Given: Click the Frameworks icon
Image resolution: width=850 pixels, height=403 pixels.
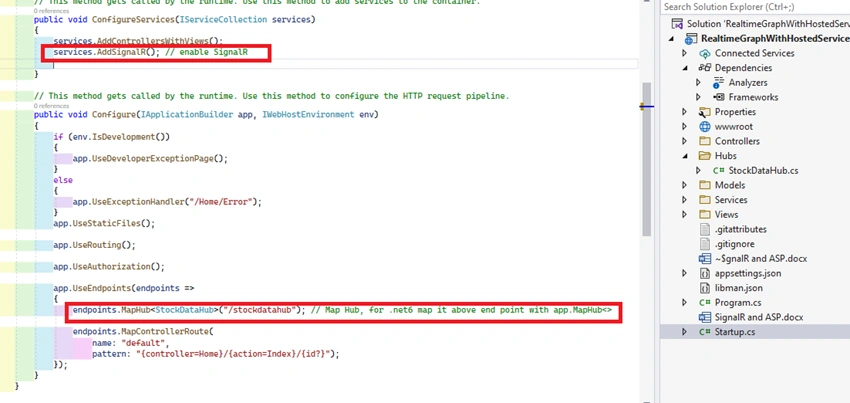Looking at the screenshot, I should (719, 97).
